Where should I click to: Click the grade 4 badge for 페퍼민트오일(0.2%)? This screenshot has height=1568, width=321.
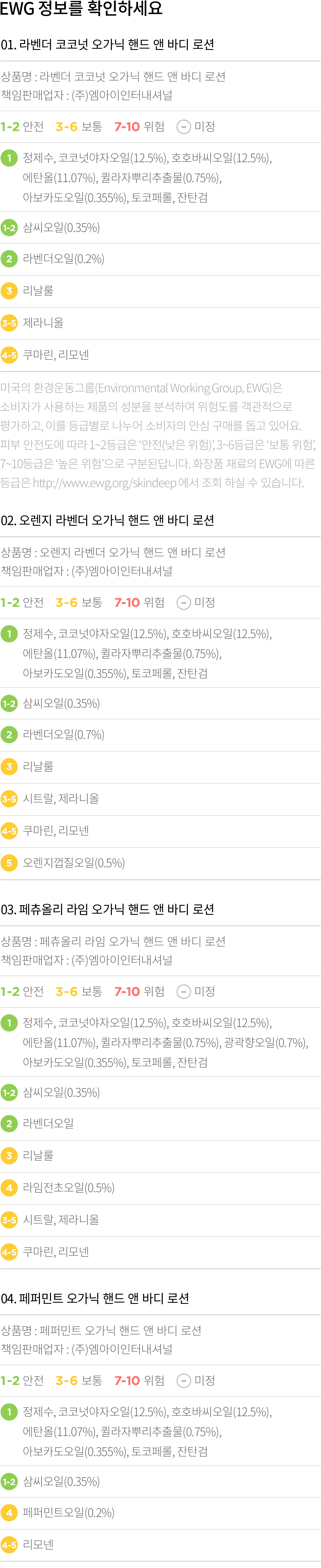9,1513
